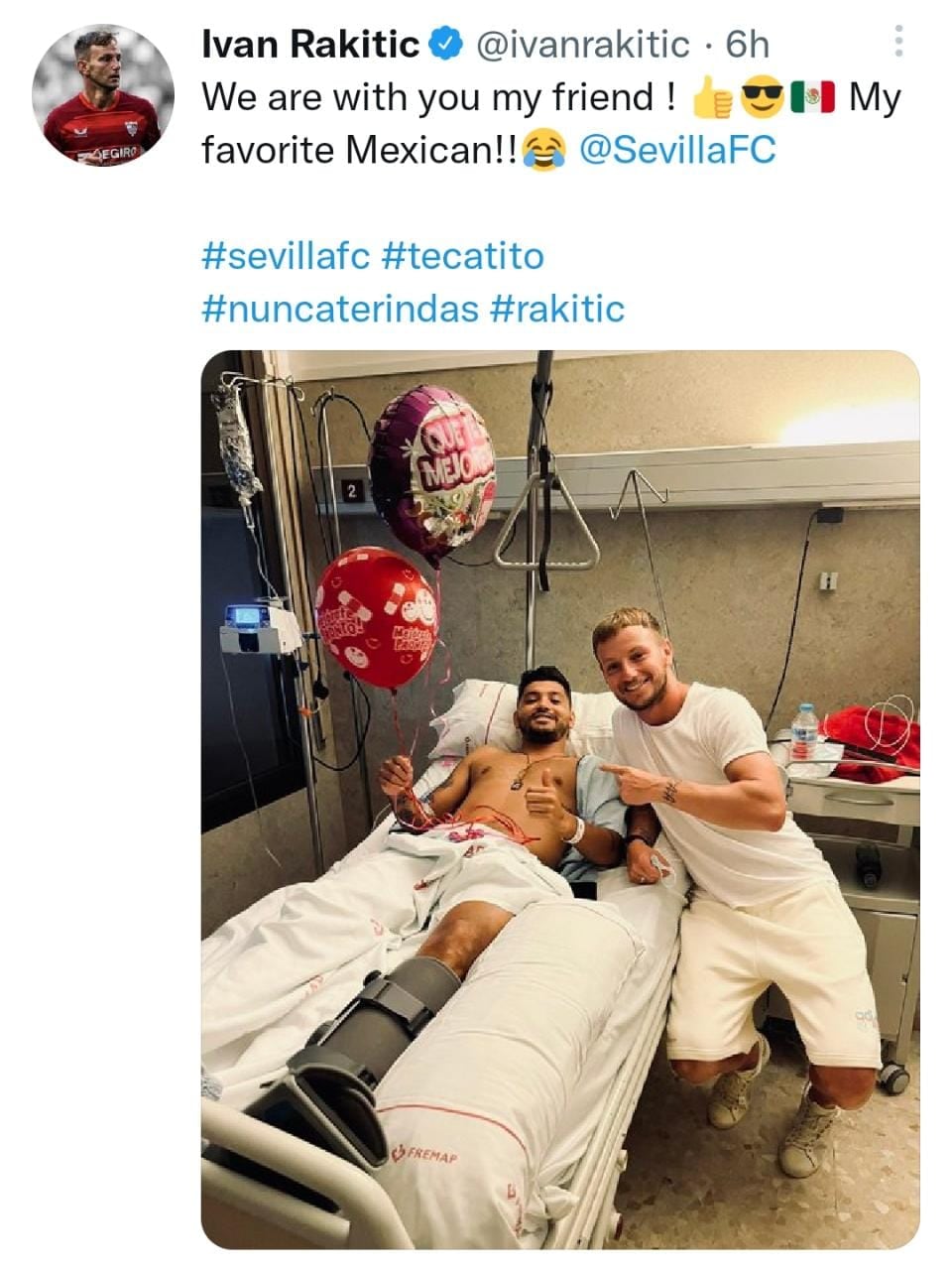Click the sunglasses-face emoji in the tweet
This screenshot has width=952, height=1270.
click(x=764, y=95)
